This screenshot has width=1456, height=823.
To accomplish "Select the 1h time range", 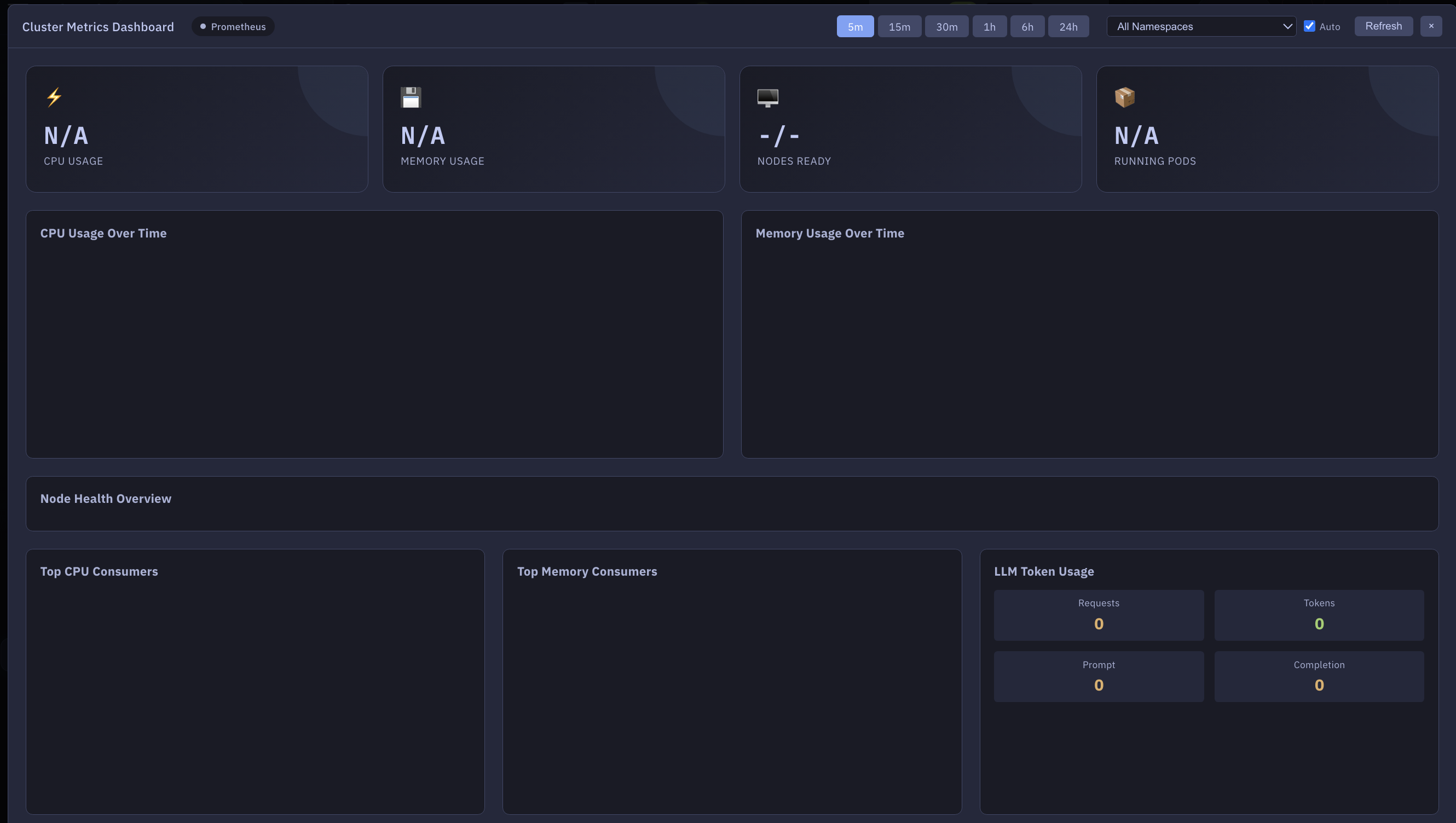I will point(989,26).
